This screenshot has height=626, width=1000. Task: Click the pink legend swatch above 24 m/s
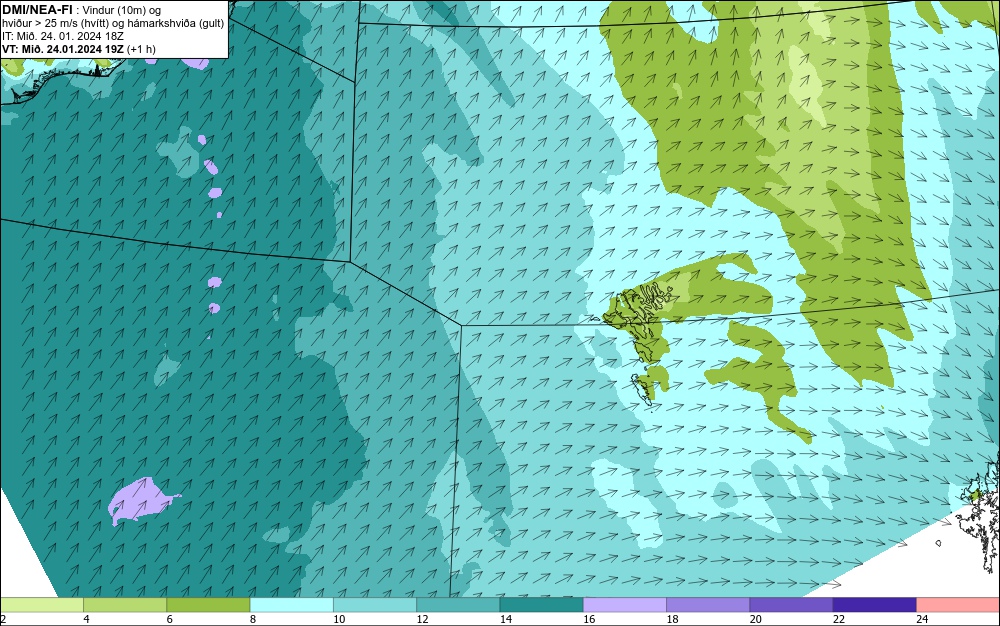(x=958, y=604)
